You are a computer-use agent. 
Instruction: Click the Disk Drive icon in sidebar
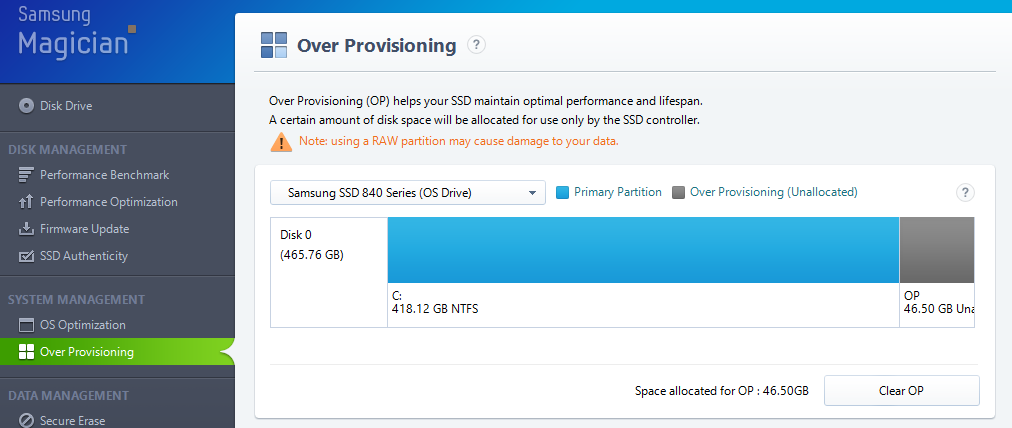pyautogui.click(x=26, y=105)
